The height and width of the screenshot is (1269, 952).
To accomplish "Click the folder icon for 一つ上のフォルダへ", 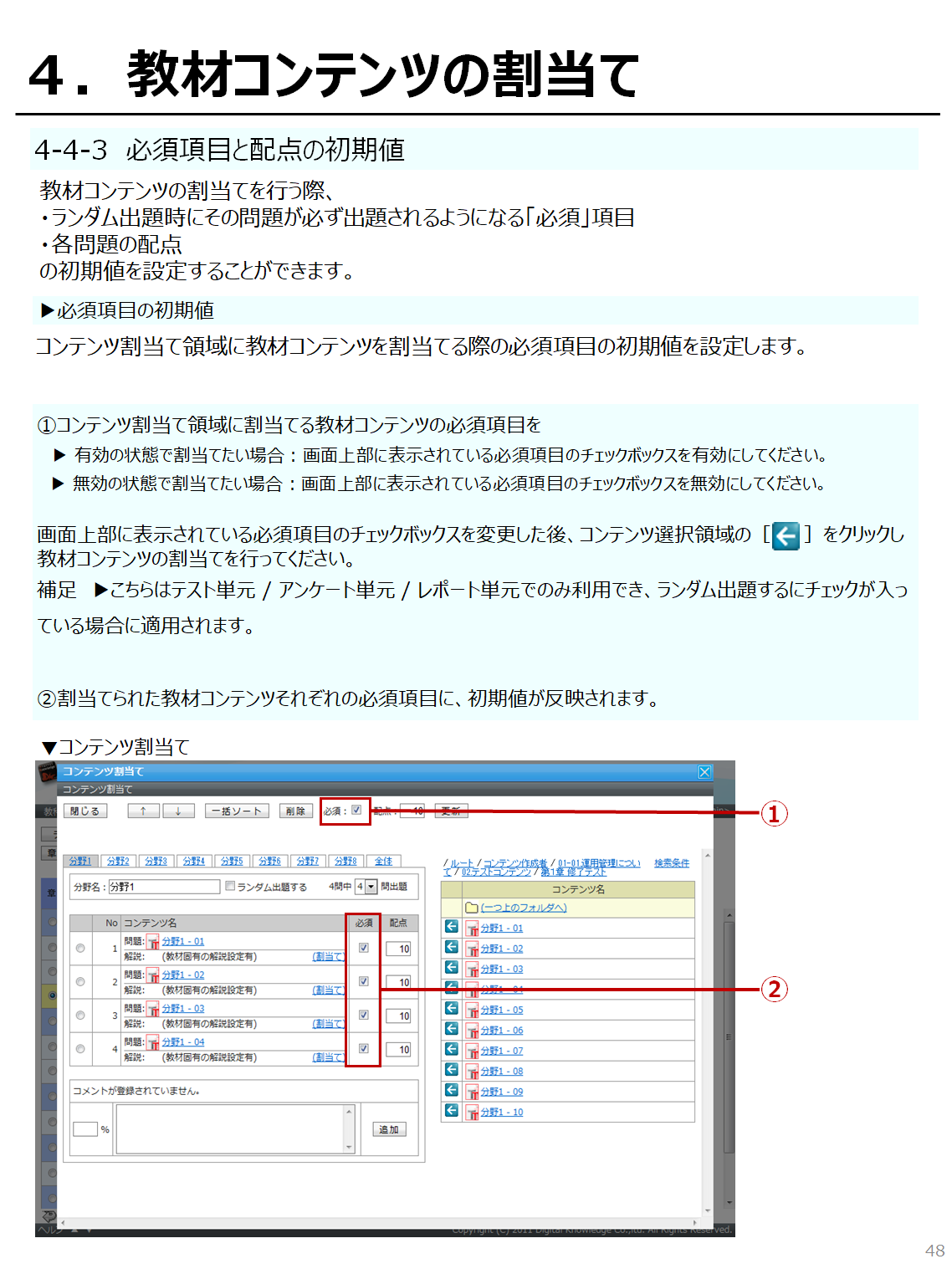I will (x=472, y=908).
